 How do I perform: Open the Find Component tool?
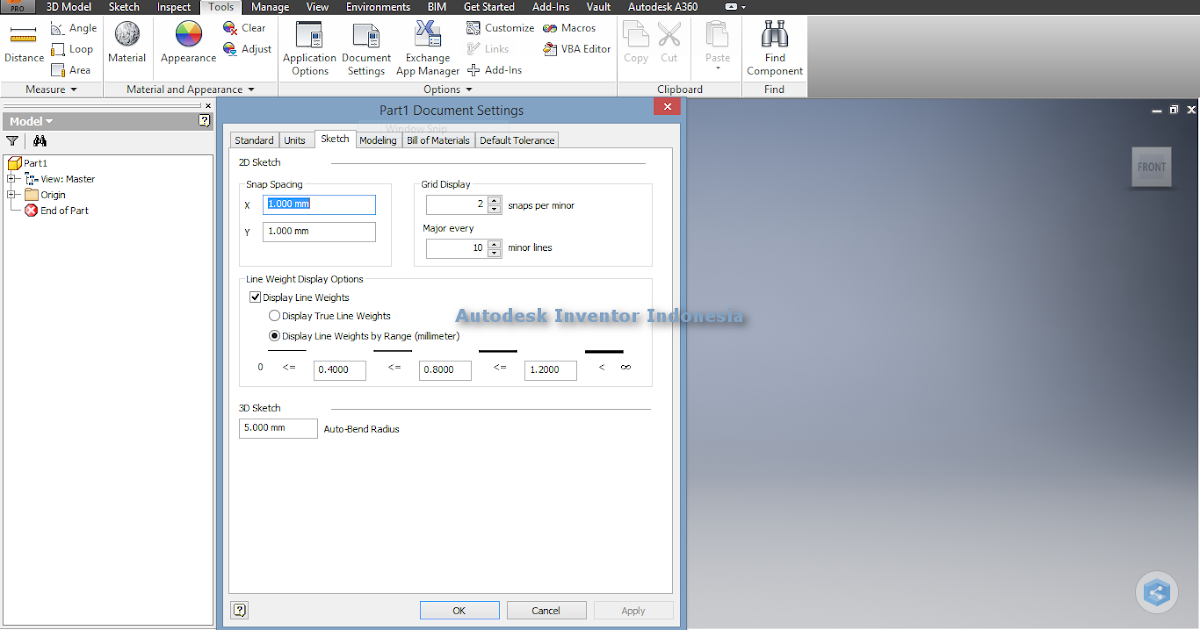pos(774,45)
